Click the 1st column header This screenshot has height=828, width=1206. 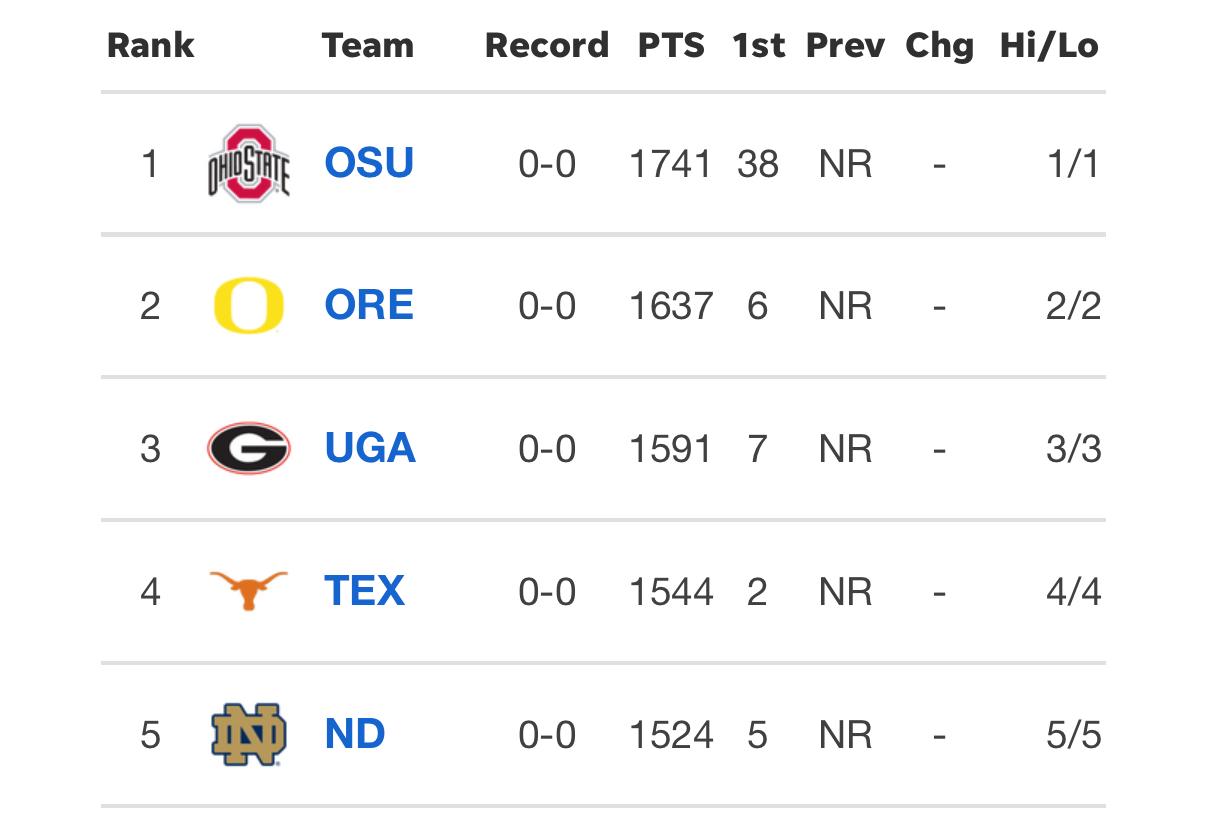click(x=759, y=46)
